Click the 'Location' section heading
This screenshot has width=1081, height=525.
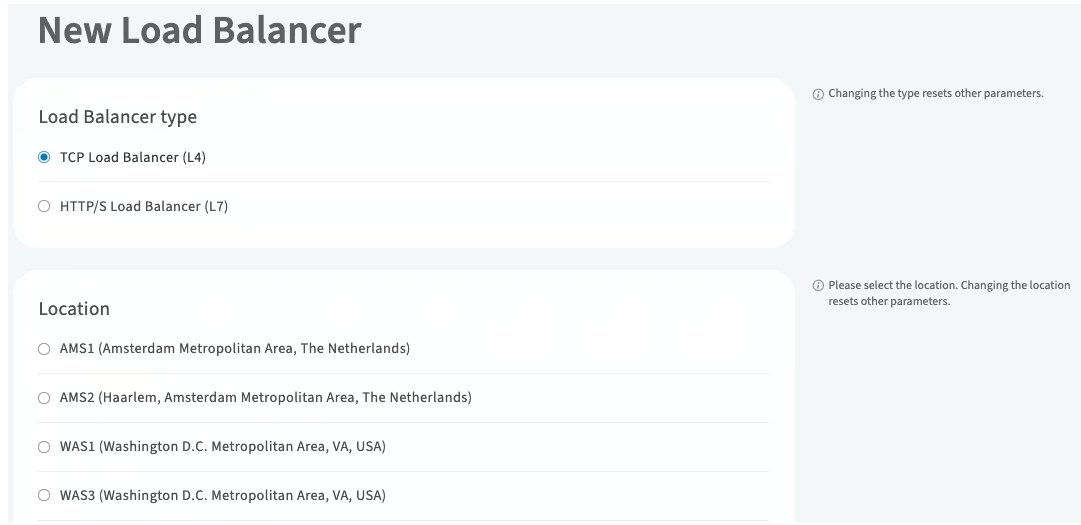click(74, 309)
